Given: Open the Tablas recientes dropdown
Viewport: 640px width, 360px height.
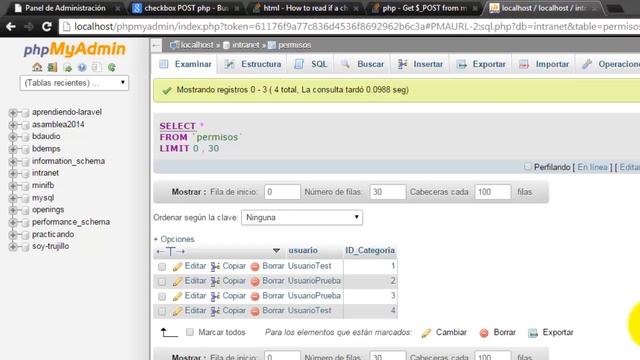Looking at the screenshot, I should click(x=74, y=83).
